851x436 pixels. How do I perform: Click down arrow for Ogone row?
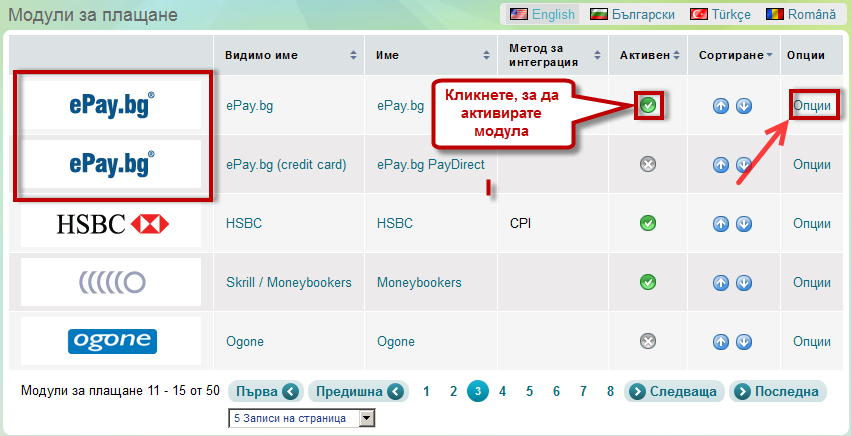(744, 342)
